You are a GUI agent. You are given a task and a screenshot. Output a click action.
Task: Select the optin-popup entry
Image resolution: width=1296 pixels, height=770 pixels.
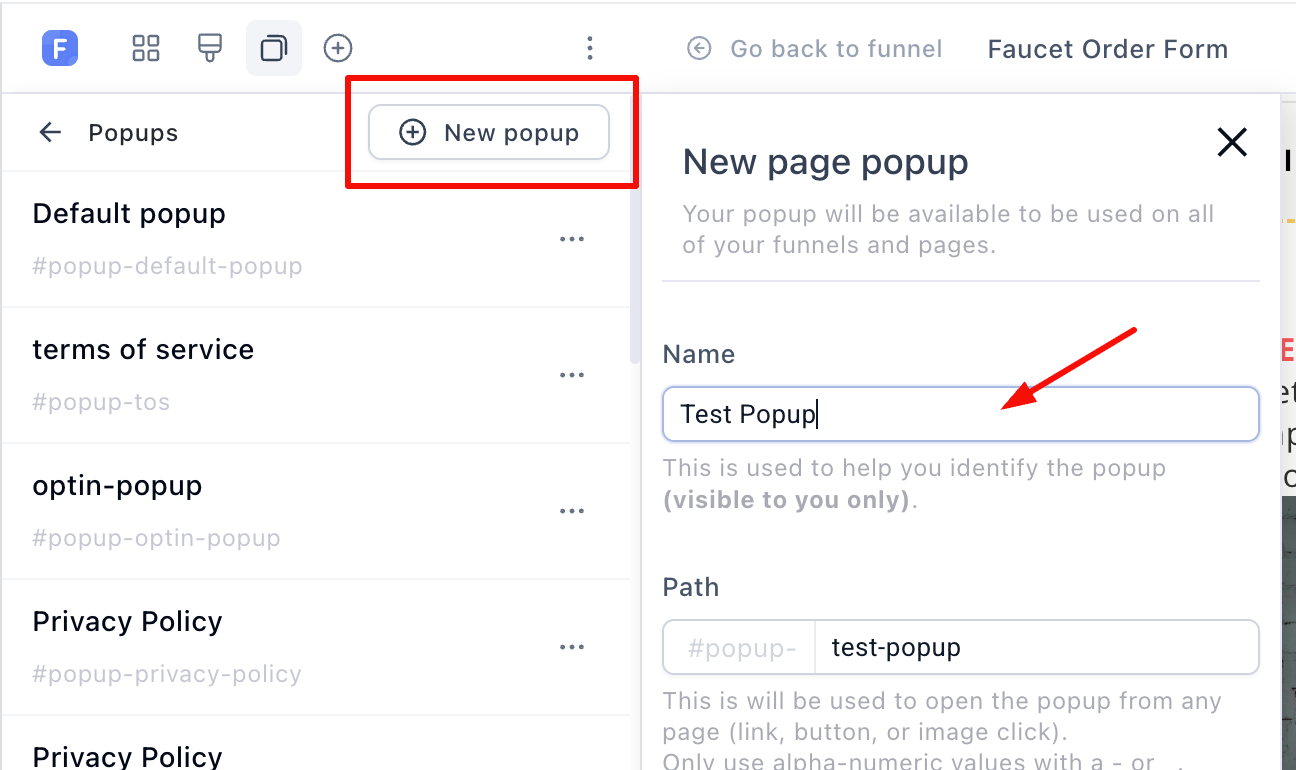point(316,511)
